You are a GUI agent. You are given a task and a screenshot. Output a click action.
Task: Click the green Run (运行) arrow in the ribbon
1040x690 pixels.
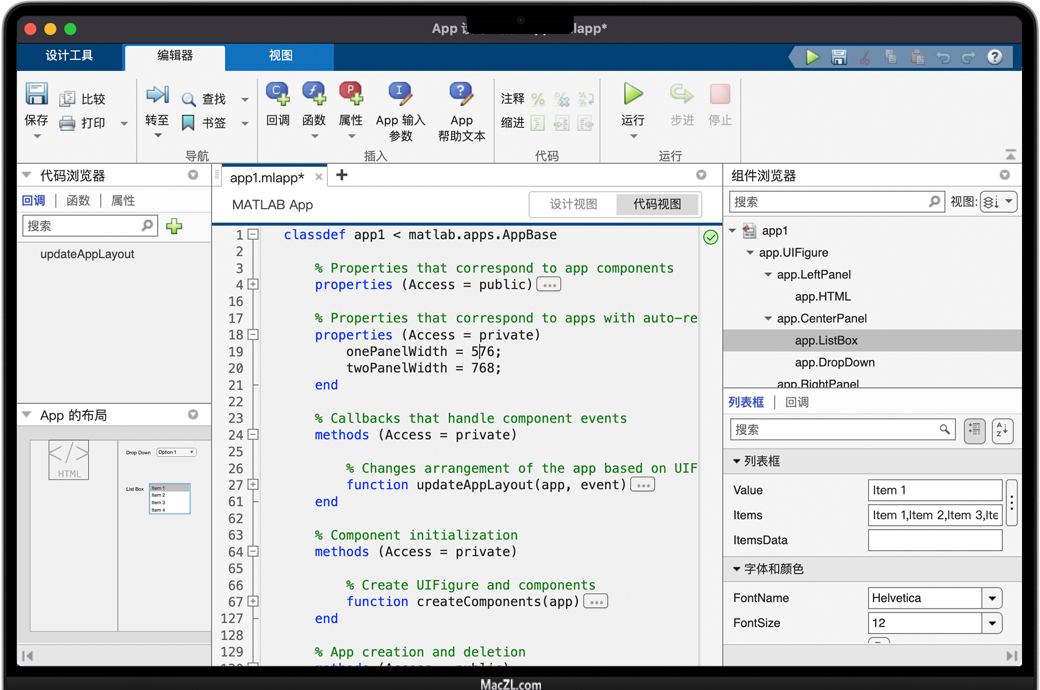coord(633,95)
